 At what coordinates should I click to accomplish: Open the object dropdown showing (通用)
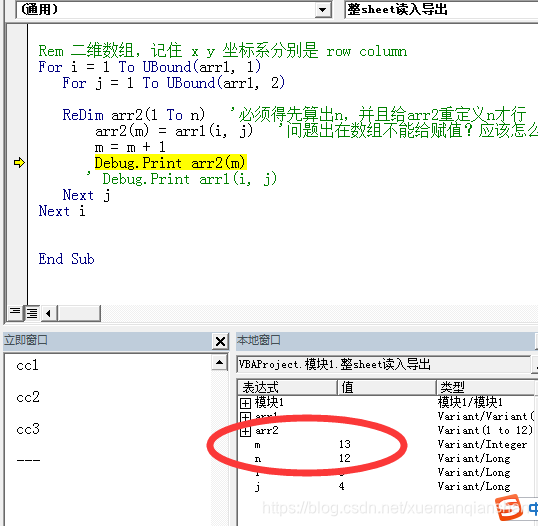point(174,9)
